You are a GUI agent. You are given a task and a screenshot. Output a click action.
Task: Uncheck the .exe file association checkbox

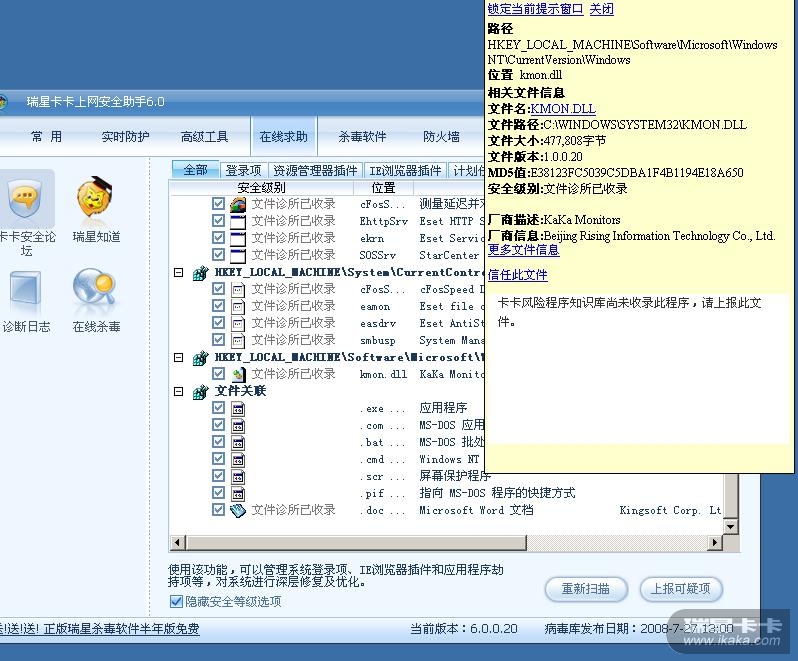tap(218, 408)
